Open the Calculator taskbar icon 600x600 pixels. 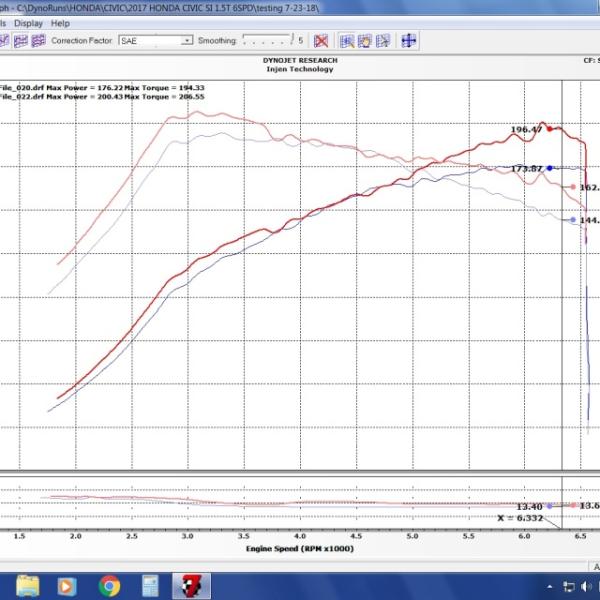[x=150, y=586]
